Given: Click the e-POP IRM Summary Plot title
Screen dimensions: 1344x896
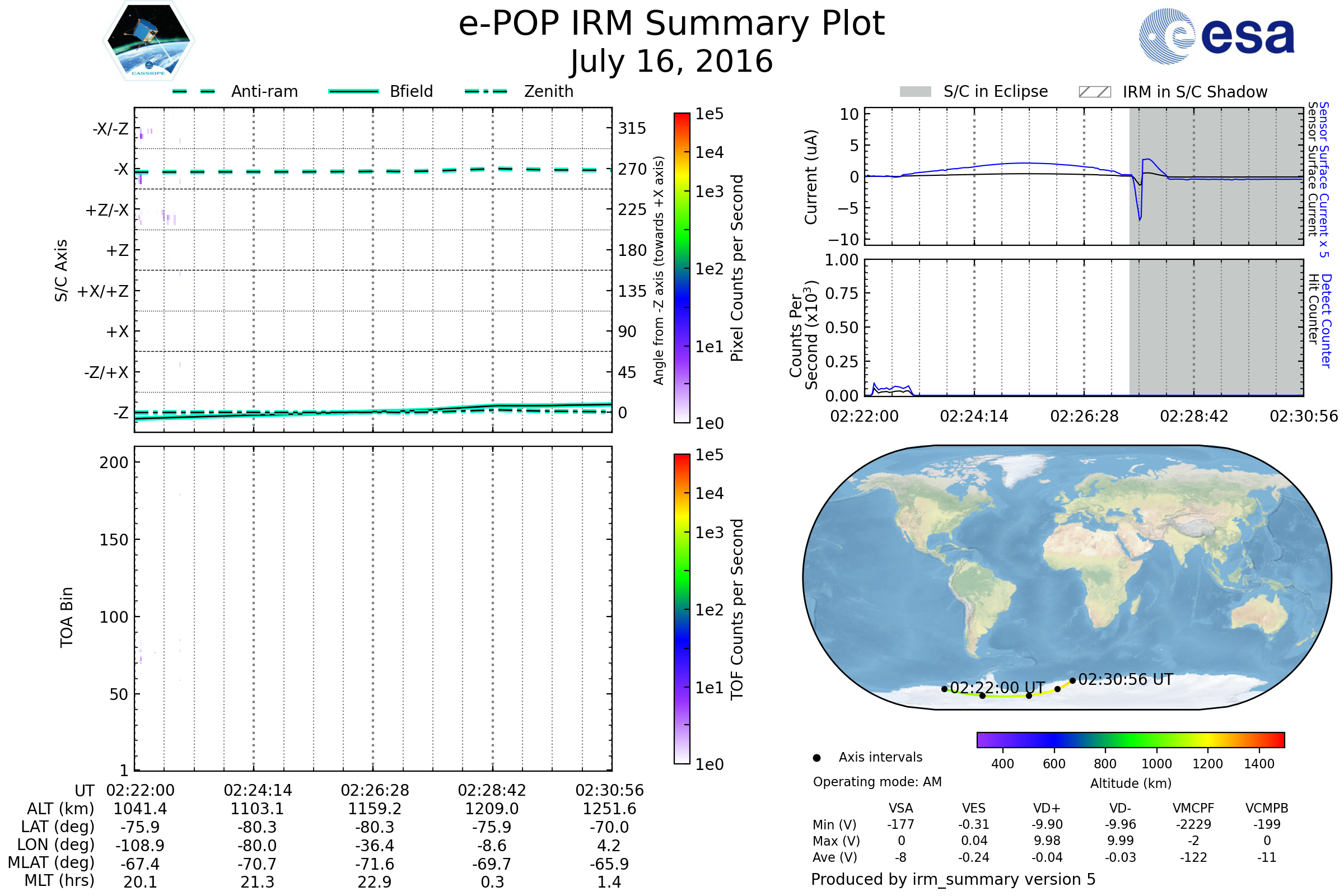Looking at the screenshot, I should pos(671,24).
